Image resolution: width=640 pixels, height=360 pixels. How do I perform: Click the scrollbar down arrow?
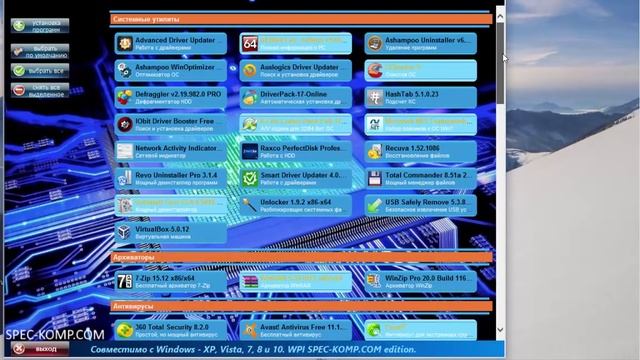[500, 330]
